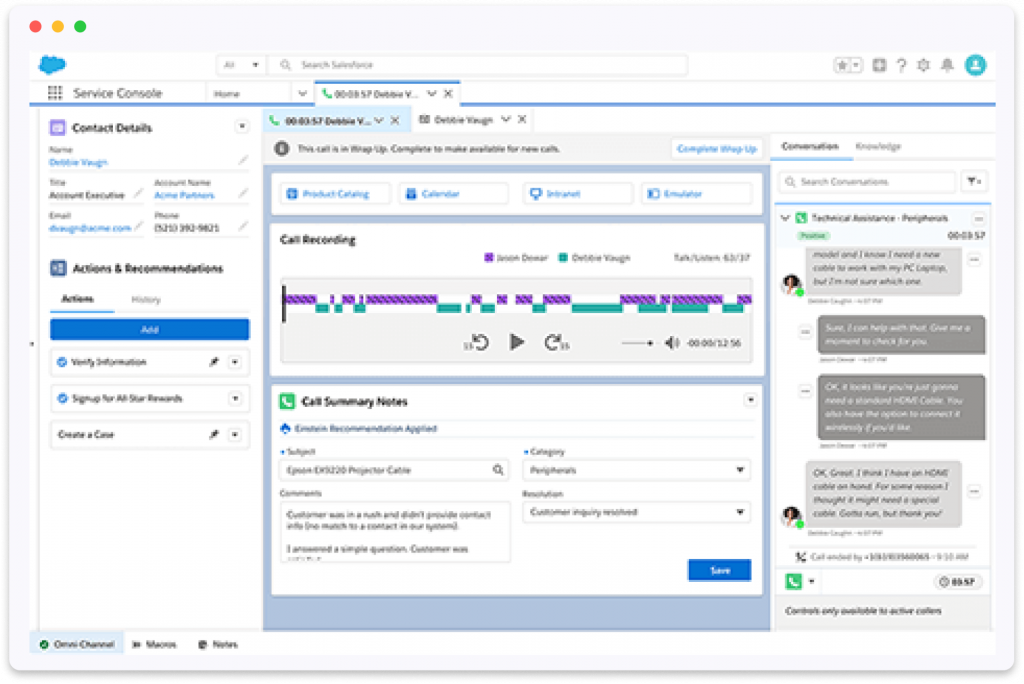Open the Macros utility
This screenshot has width=1024, height=684.
click(x=156, y=644)
